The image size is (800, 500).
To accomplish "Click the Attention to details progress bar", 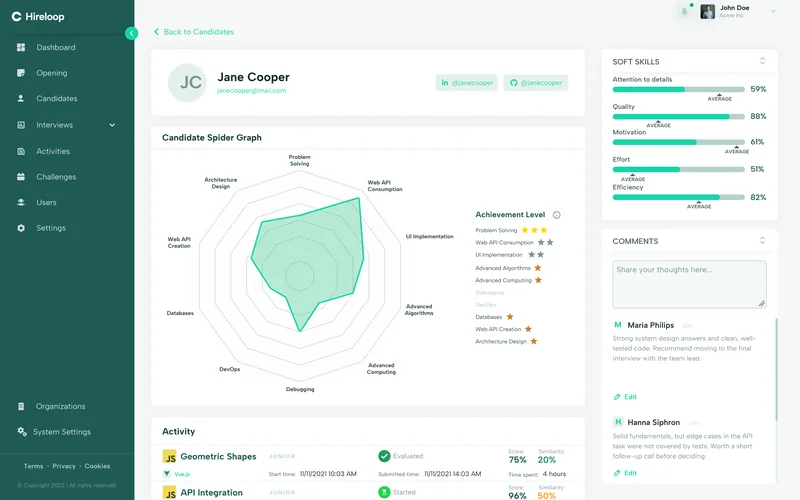I will (679, 89).
